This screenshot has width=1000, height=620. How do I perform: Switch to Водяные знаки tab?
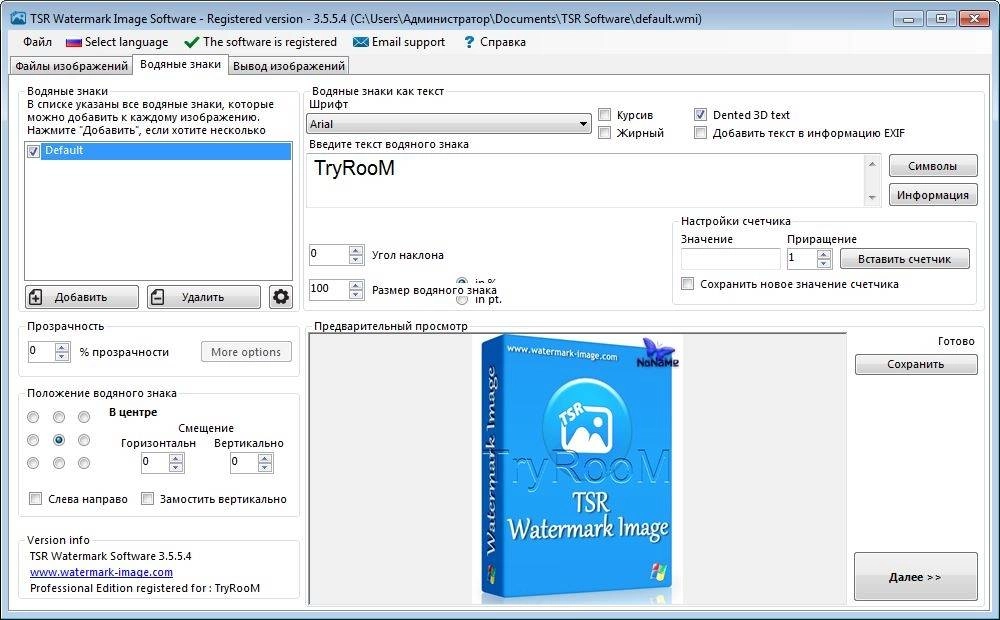[x=180, y=64]
